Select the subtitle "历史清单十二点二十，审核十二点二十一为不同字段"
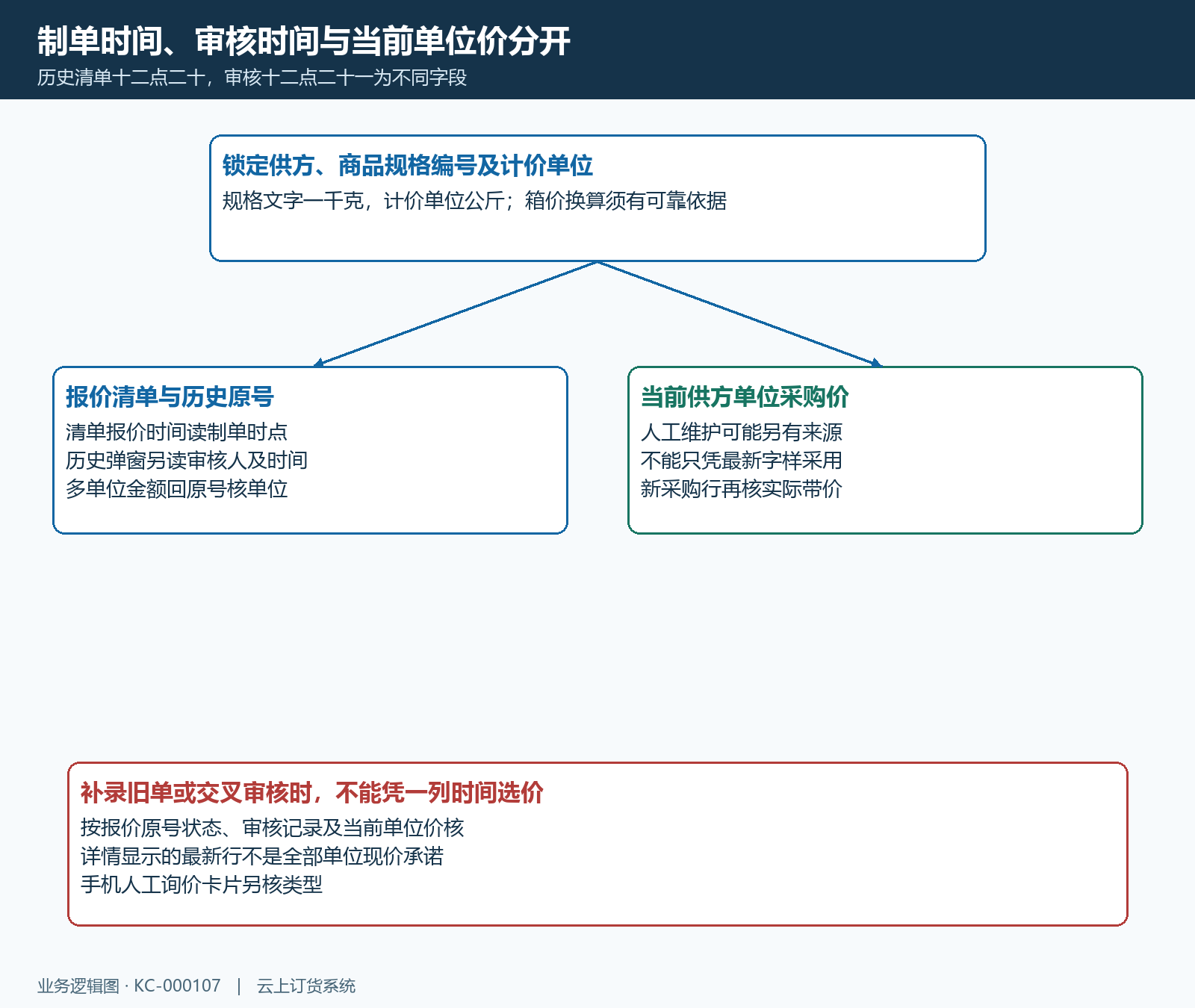The width and height of the screenshot is (1195, 1008). [252, 78]
